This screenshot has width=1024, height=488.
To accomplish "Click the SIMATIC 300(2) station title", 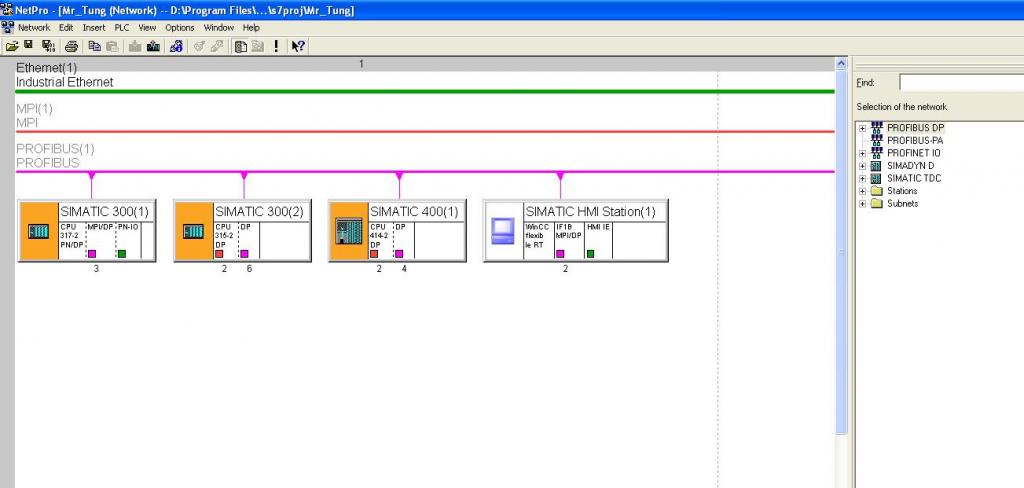I will pyautogui.click(x=259, y=212).
